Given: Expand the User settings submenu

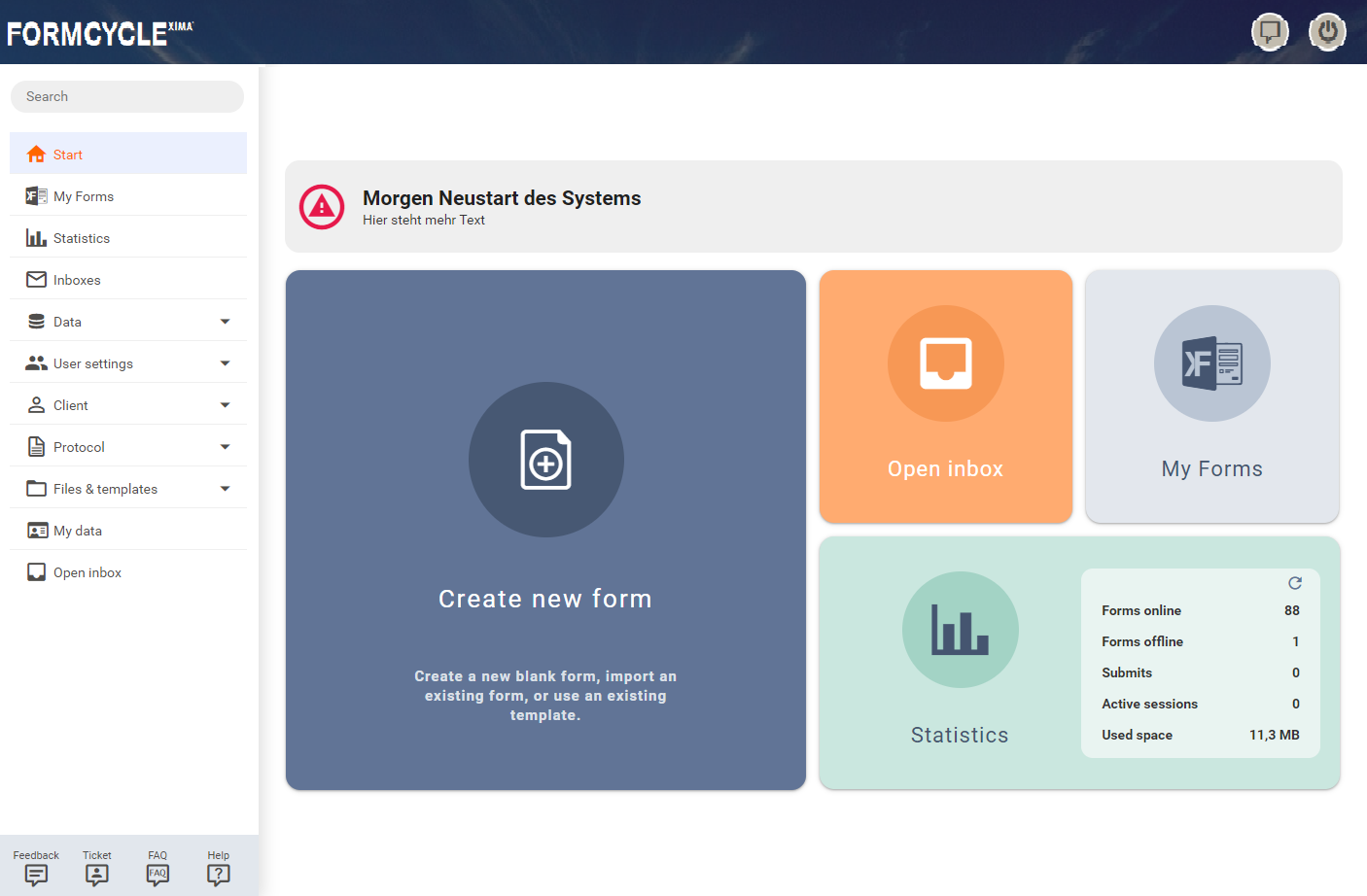Looking at the screenshot, I should point(225,363).
